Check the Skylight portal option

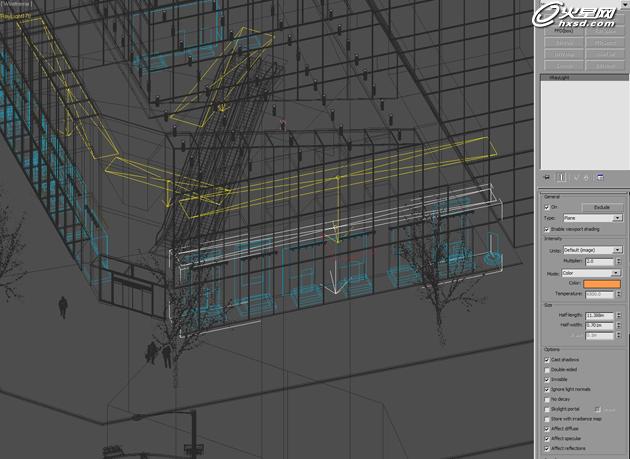coord(547,409)
